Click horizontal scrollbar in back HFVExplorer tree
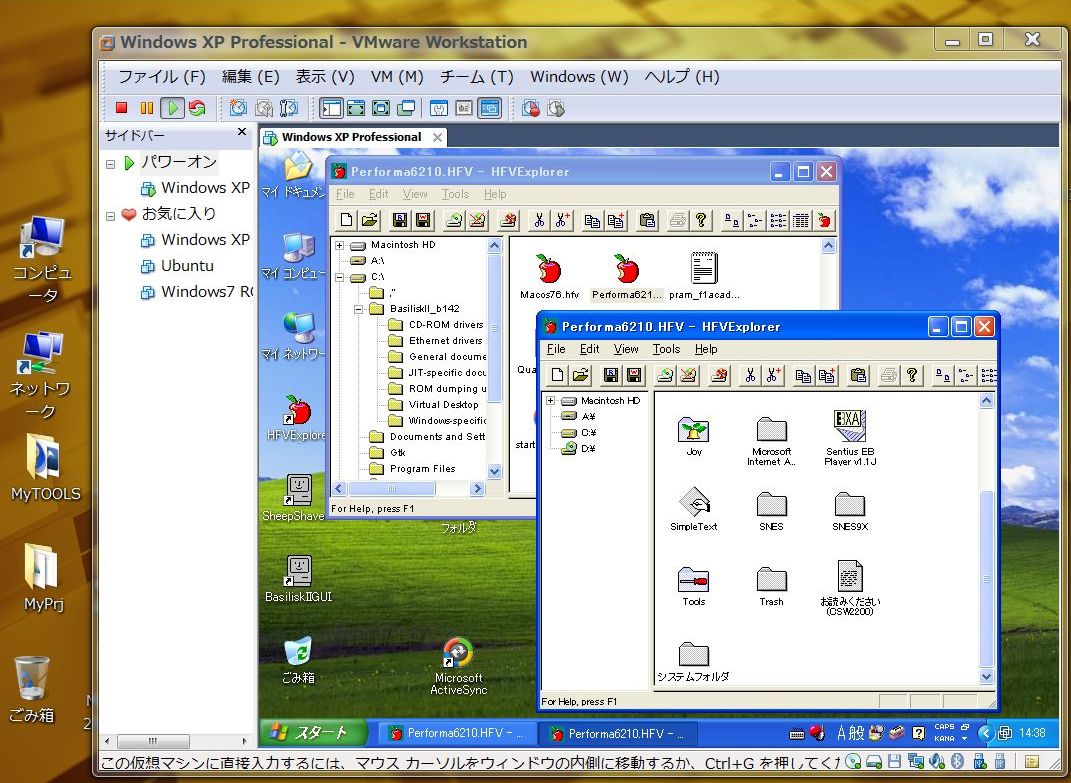Viewport: 1071px width, 783px height. pos(391,489)
